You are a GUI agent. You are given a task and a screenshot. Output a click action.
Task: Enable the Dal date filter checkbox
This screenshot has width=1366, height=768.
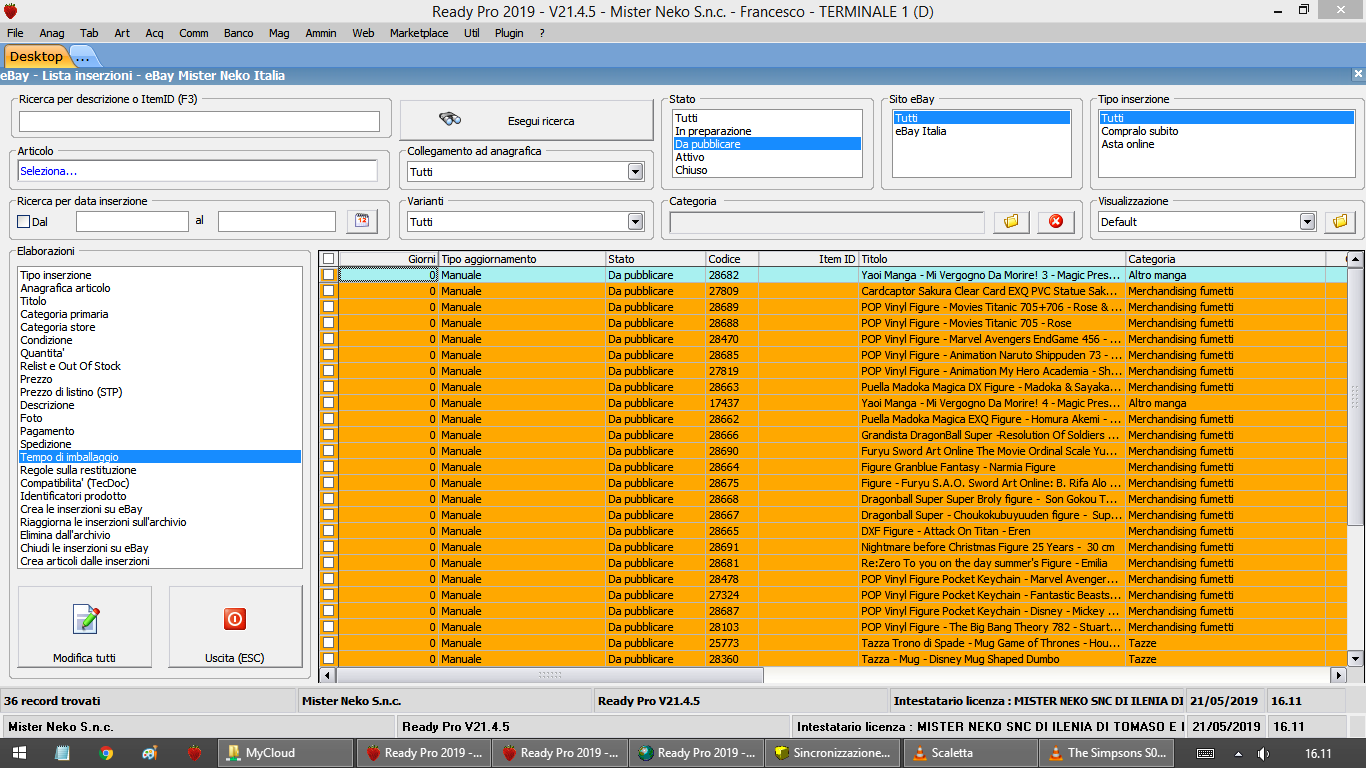coord(24,222)
